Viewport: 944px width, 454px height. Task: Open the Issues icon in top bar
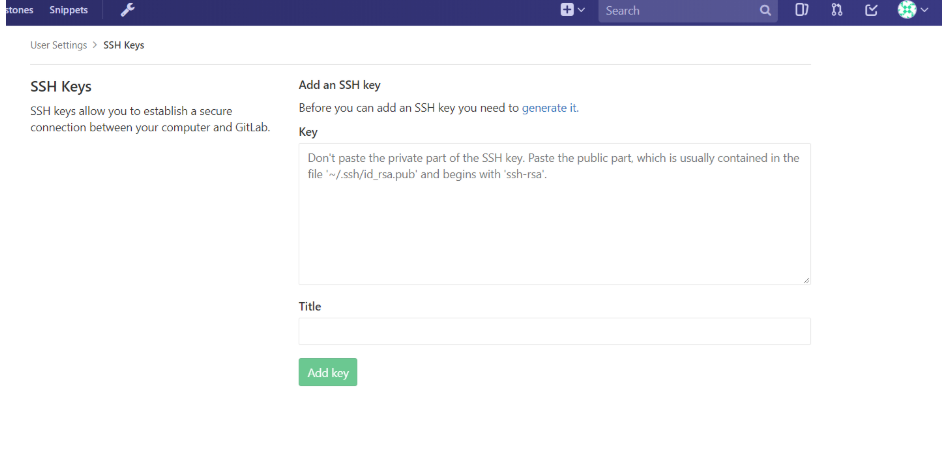point(801,10)
